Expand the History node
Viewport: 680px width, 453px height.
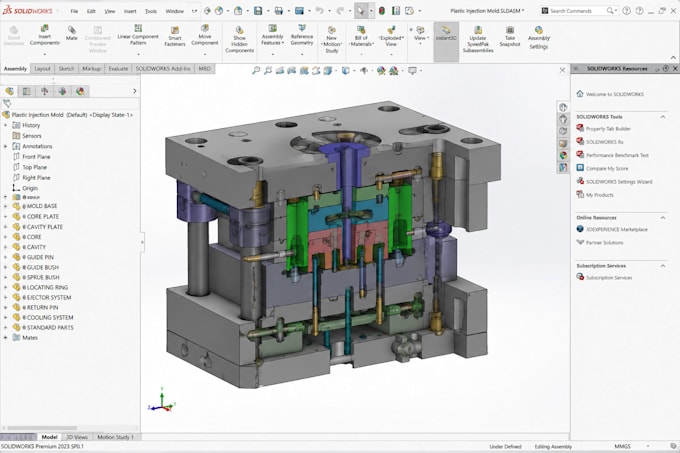(6, 125)
